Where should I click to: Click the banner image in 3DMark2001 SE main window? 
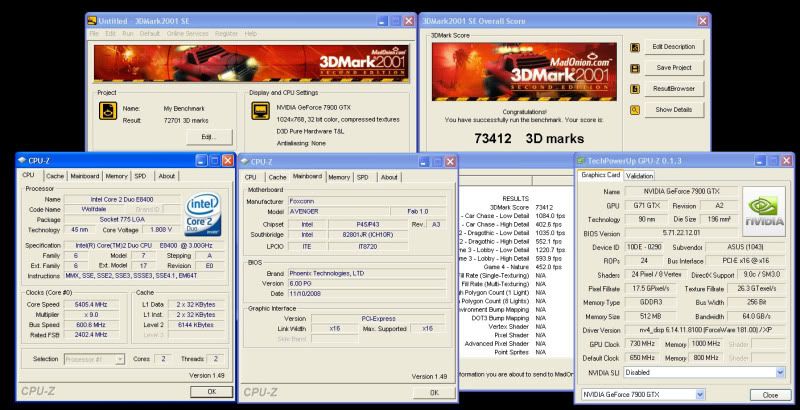[x=251, y=64]
